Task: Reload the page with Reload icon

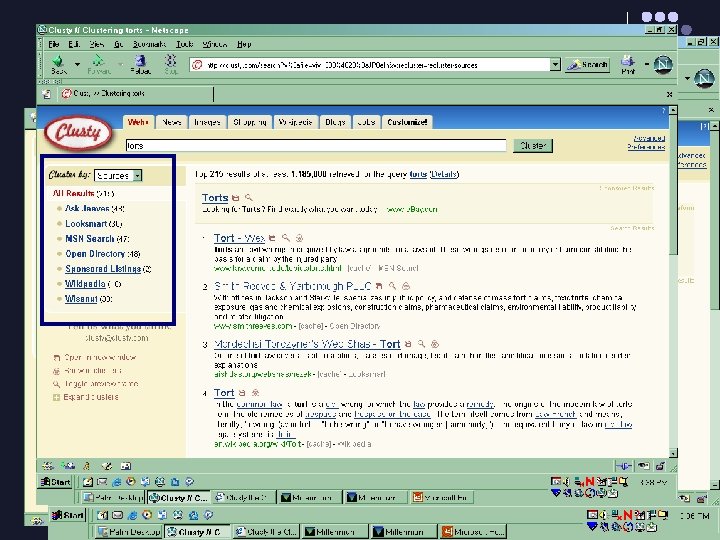Action: tap(140, 61)
